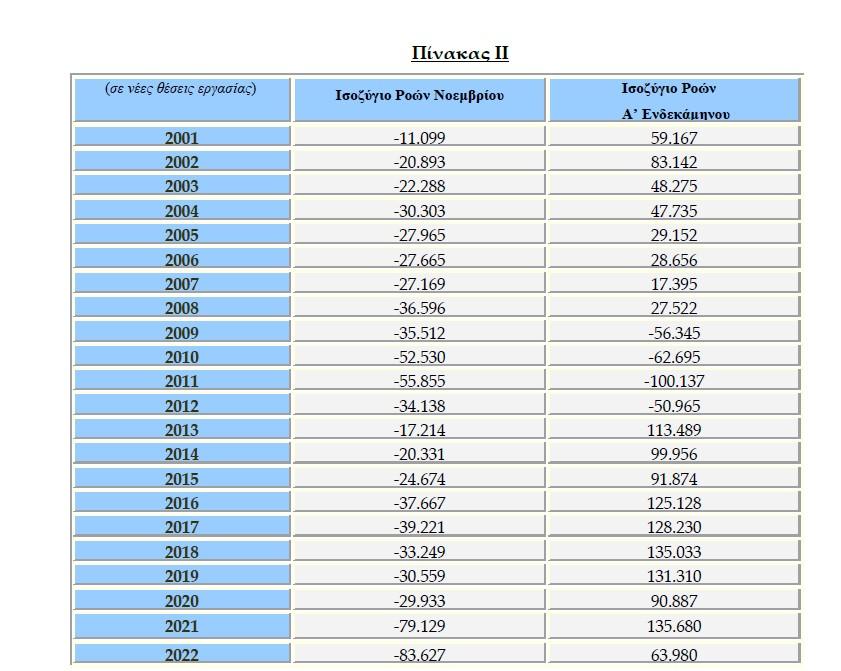Click the 2009 year row label
Image resolution: width=841 pixels, height=671 pixels.
182,331
